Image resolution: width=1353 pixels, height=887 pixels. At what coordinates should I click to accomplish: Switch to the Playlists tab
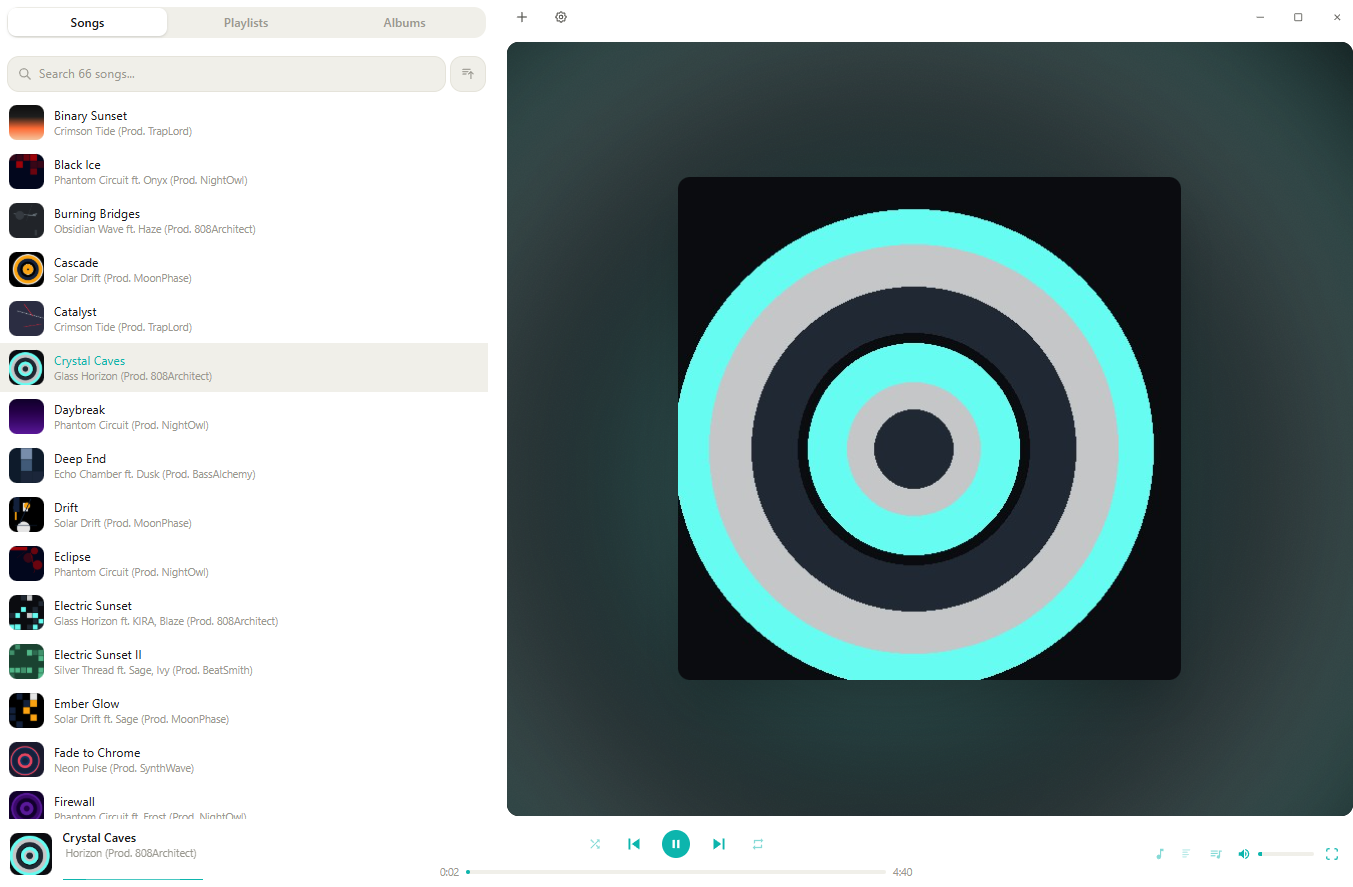(245, 22)
